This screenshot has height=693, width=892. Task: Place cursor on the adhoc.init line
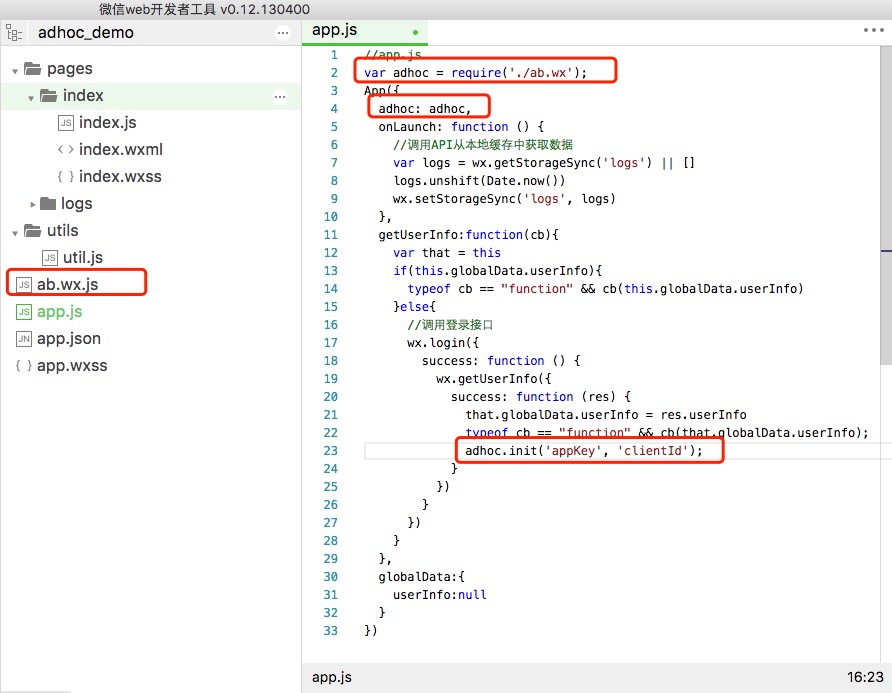click(584, 451)
